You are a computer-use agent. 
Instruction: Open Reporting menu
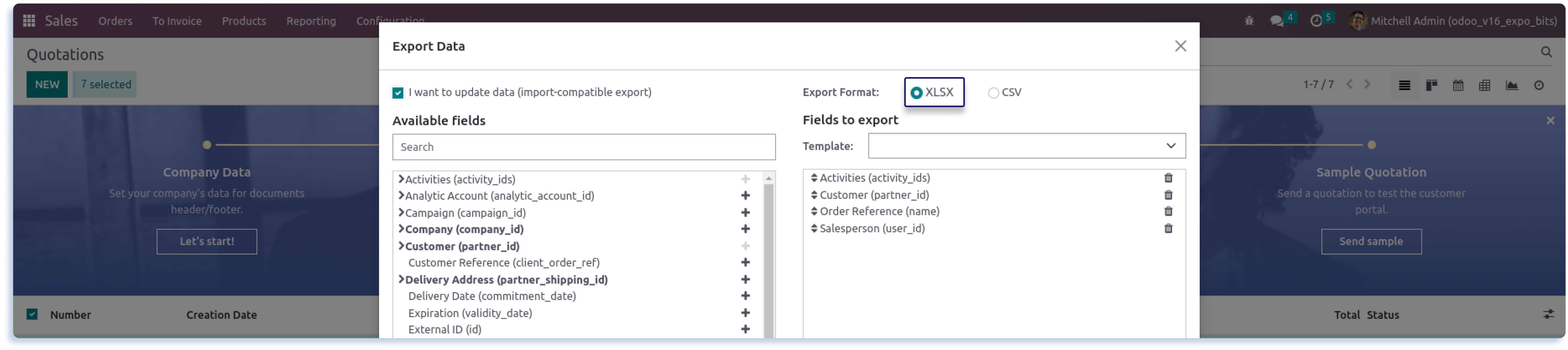[x=311, y=21]
